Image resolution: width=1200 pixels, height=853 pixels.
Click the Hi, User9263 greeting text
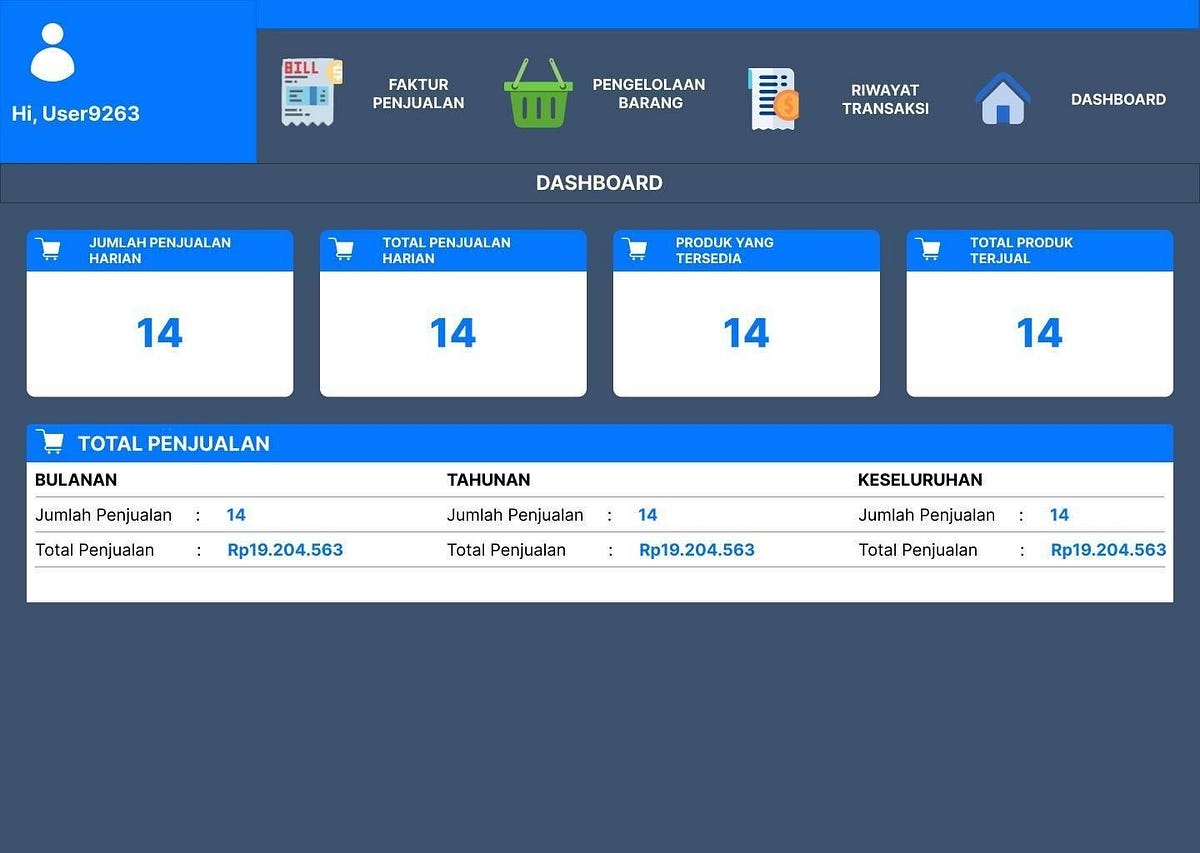pos(74,113)
